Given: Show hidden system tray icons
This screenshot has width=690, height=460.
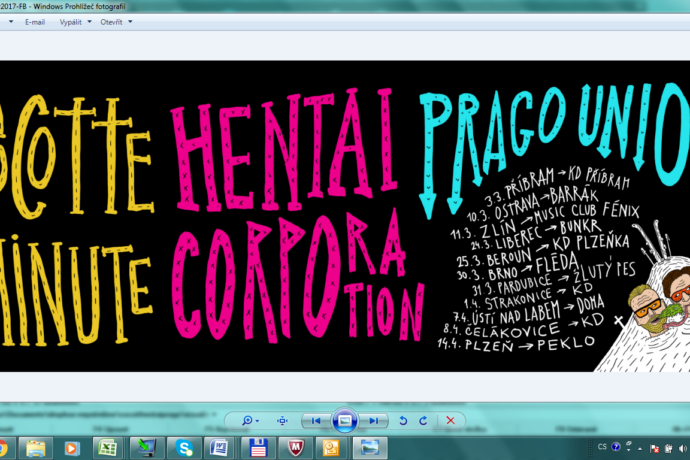Looking at the screenshot, I should [640, 449].
